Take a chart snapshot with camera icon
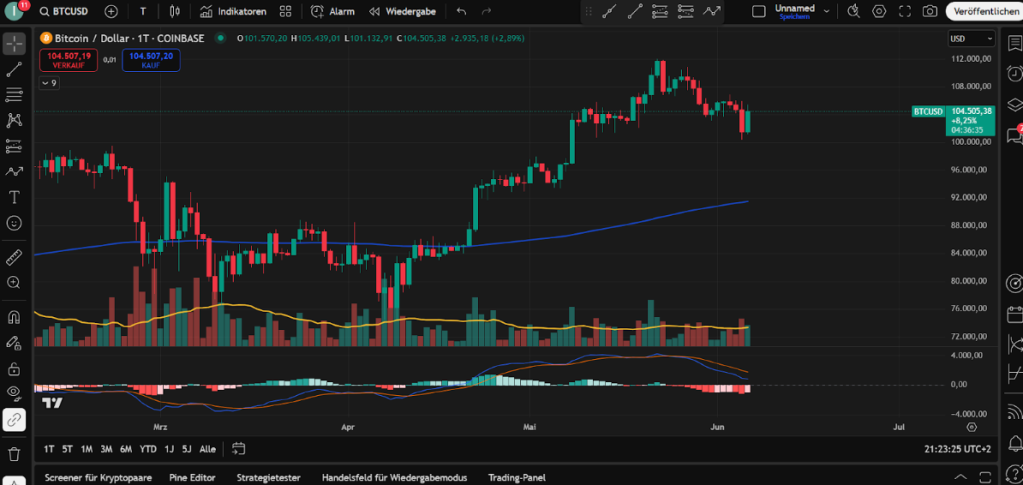The height and width of the screenshot is (485, 1023). (929, 11)
